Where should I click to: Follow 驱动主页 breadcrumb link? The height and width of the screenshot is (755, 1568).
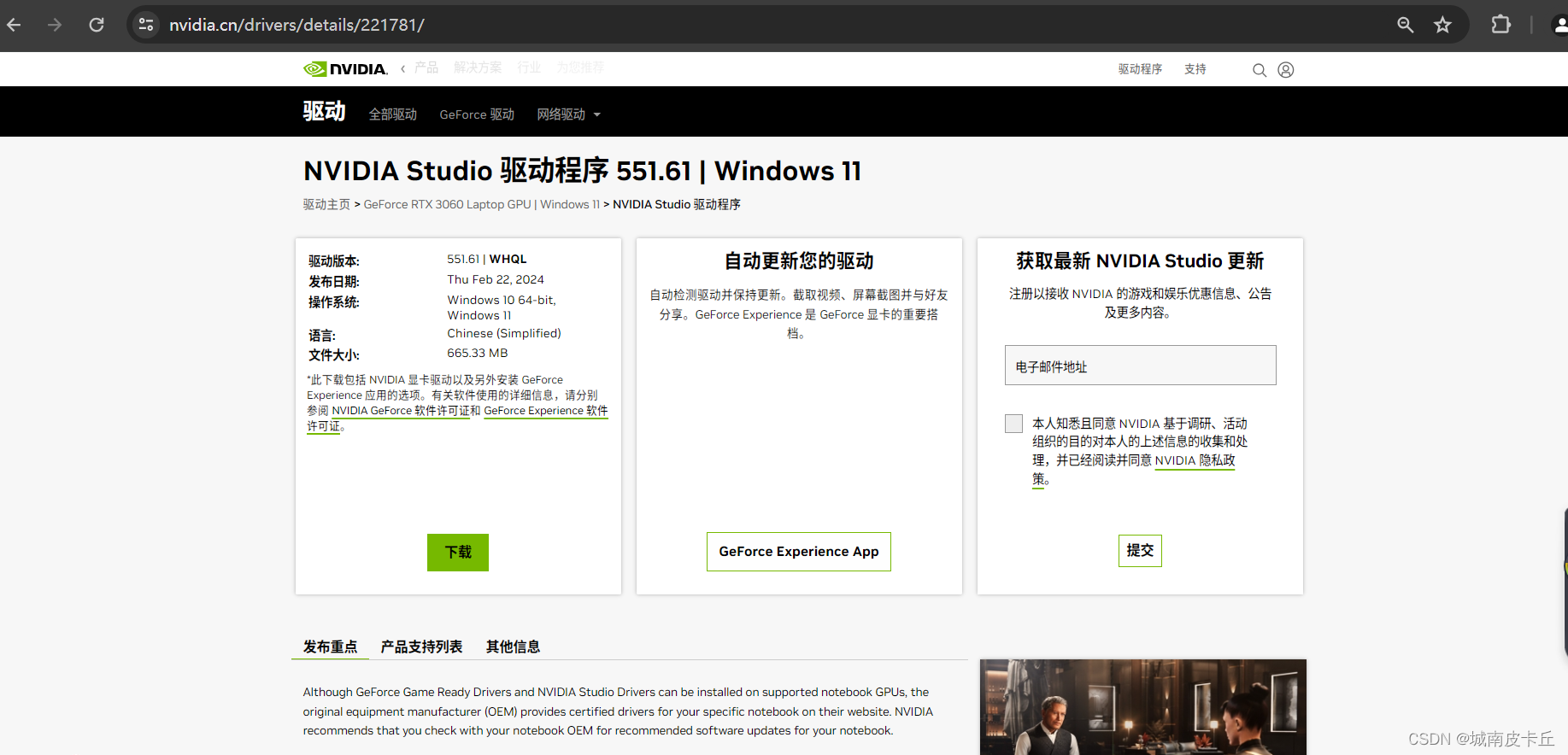click(x=326, y=204)
